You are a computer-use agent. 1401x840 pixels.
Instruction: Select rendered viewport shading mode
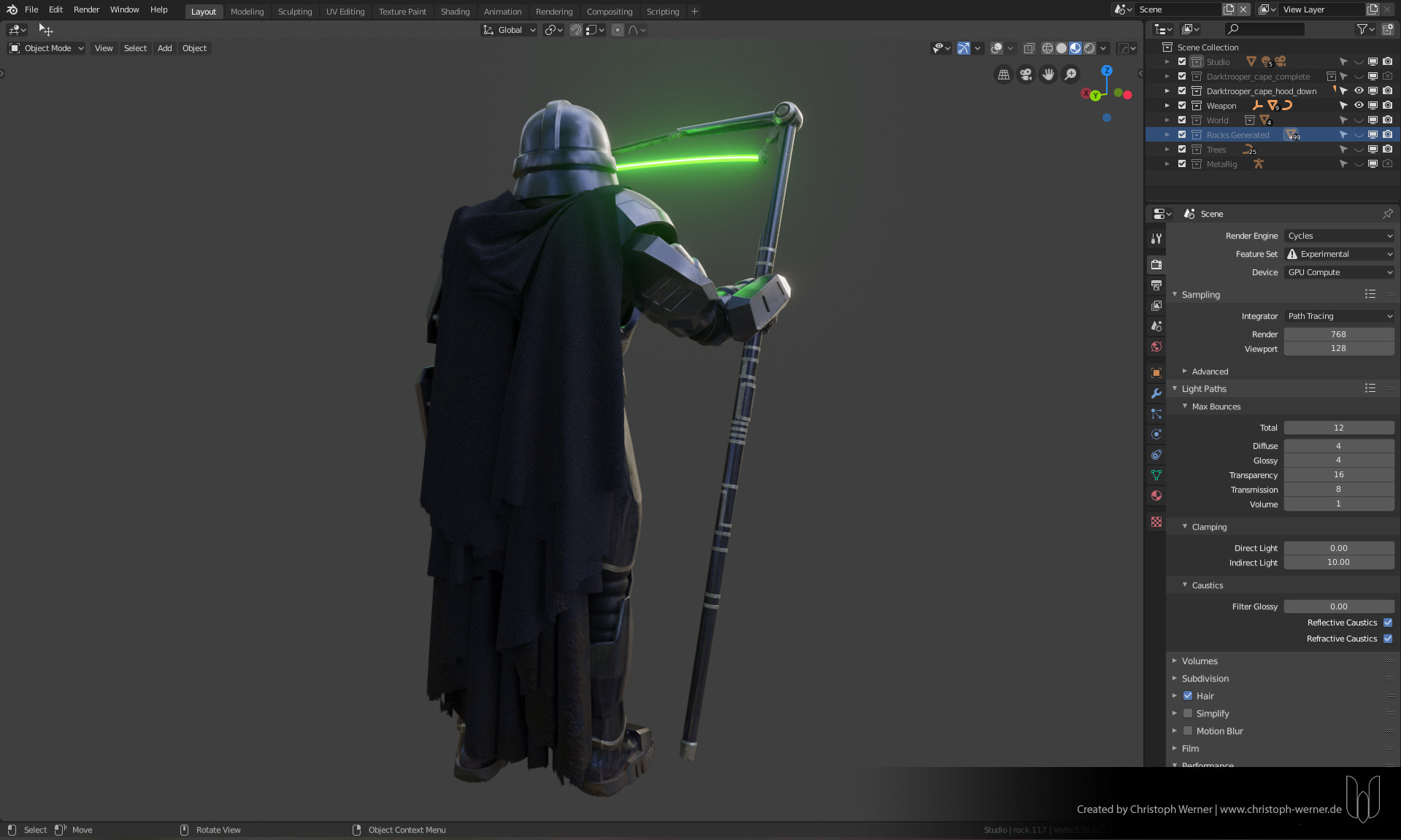click(1089, 48)
